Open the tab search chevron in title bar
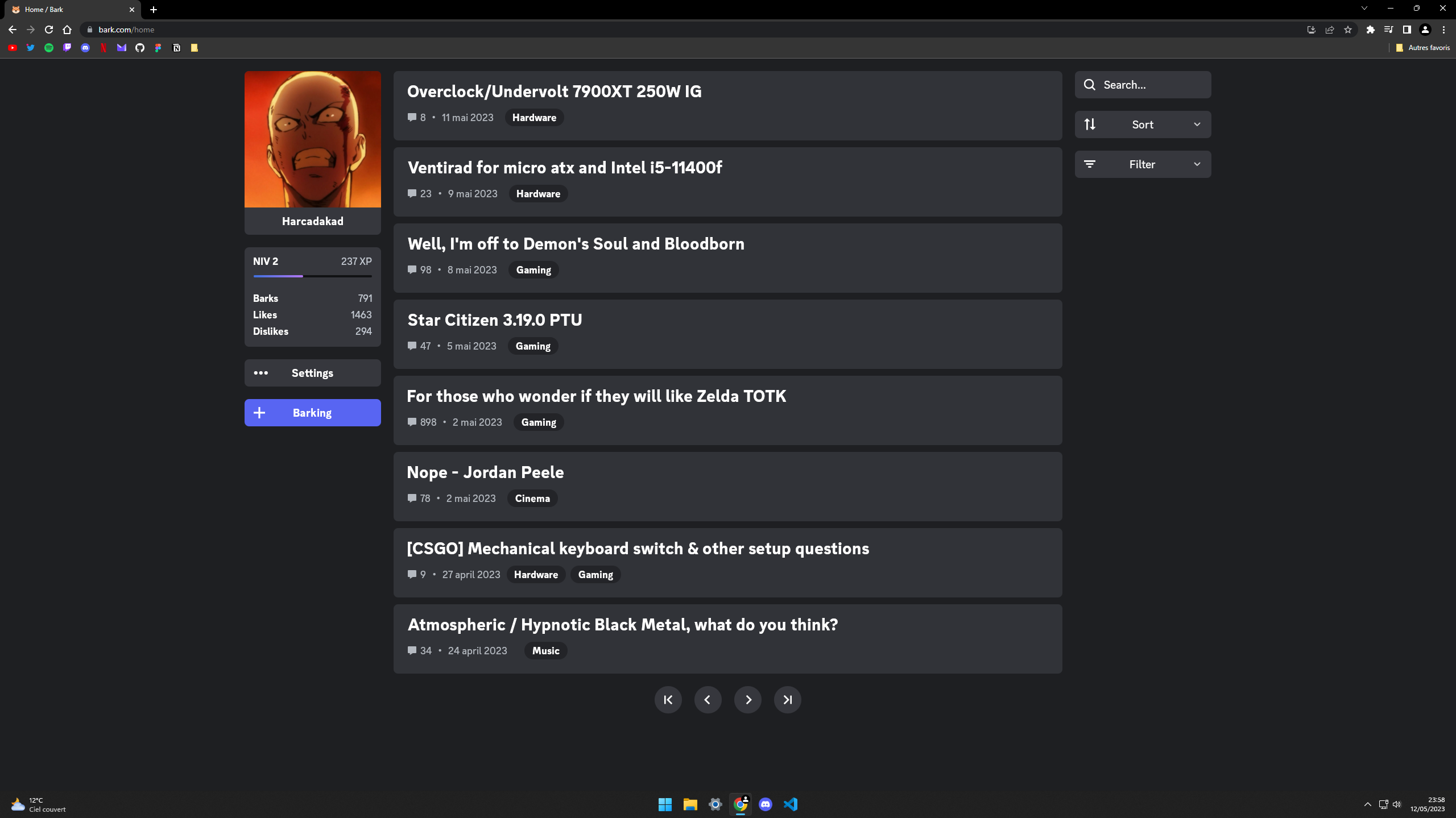This screenshot has height=818, width=1456. point(1364,9)
